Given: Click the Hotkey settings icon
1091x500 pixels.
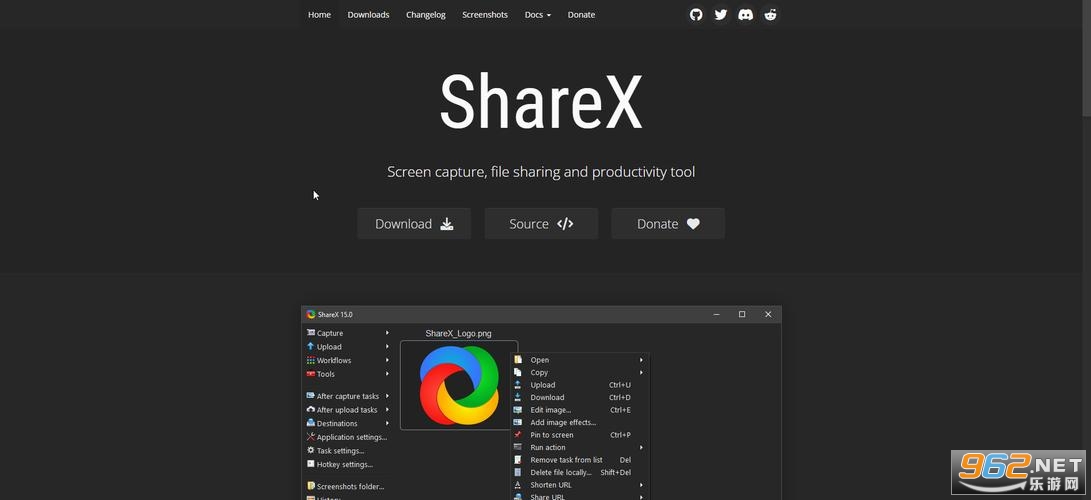Looking at the screenshot, I should tap(311, 464).
